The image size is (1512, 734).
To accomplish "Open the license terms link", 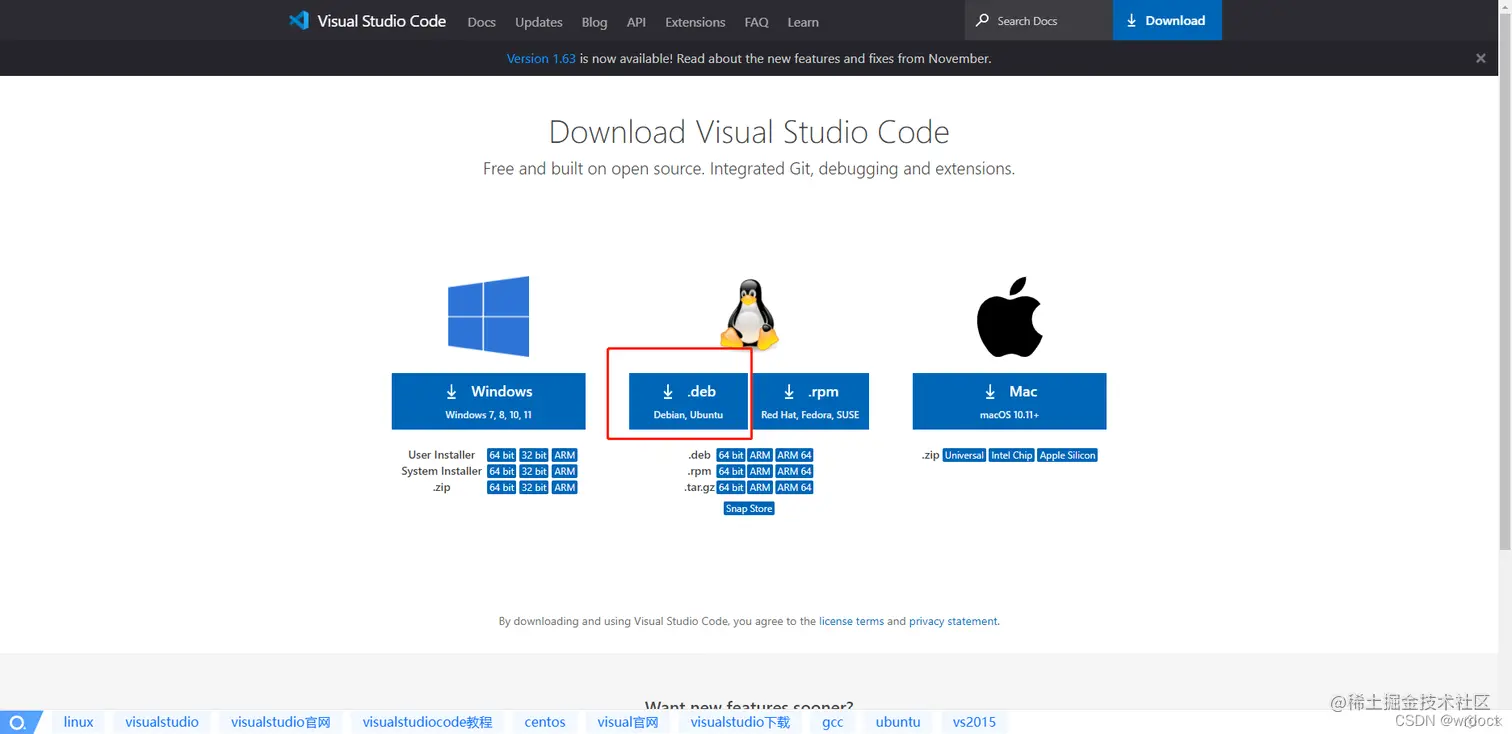I will click(851, 621).
